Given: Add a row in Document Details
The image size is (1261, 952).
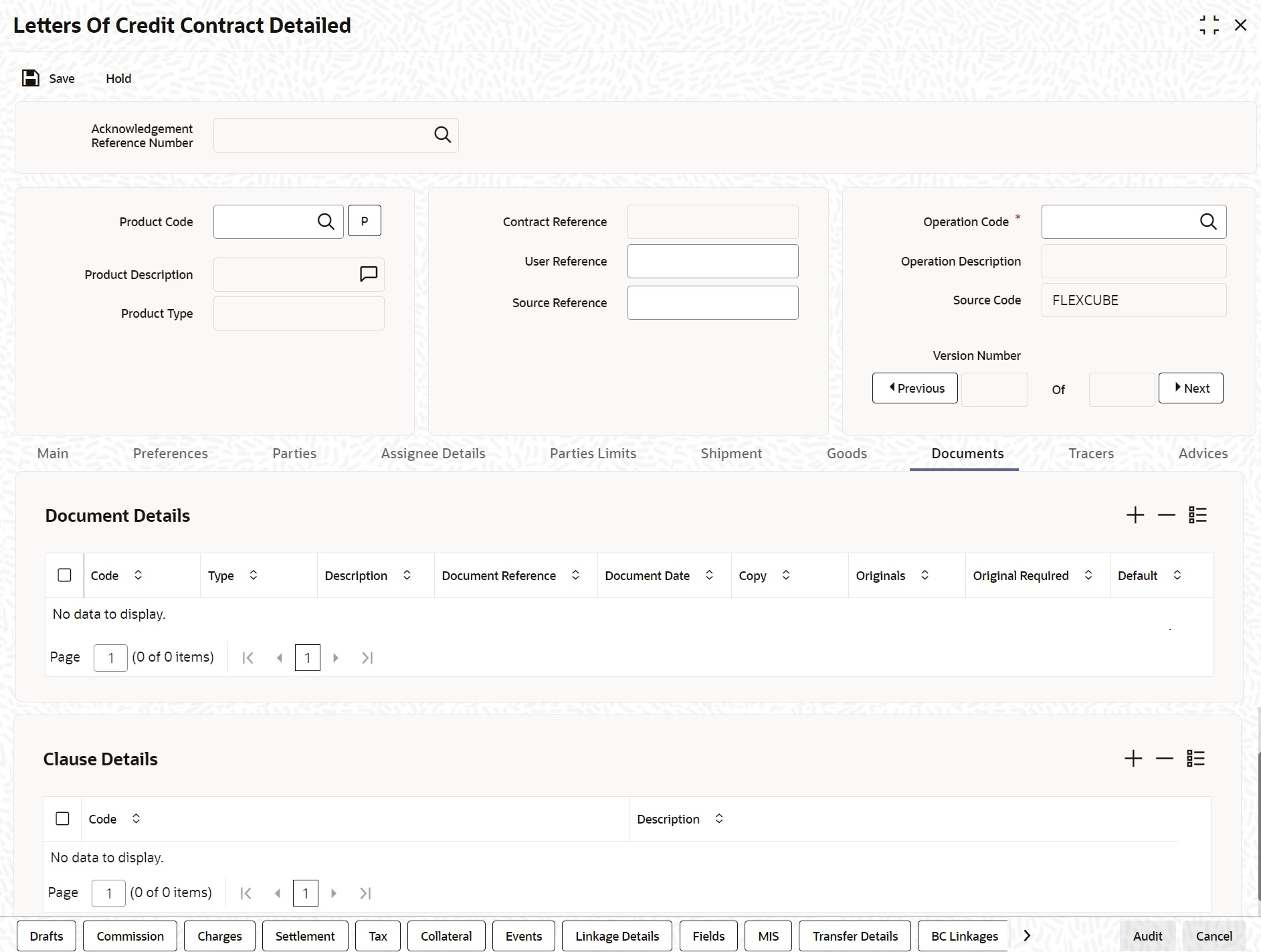Looking at the screenshot, I should coord(1135,515).
